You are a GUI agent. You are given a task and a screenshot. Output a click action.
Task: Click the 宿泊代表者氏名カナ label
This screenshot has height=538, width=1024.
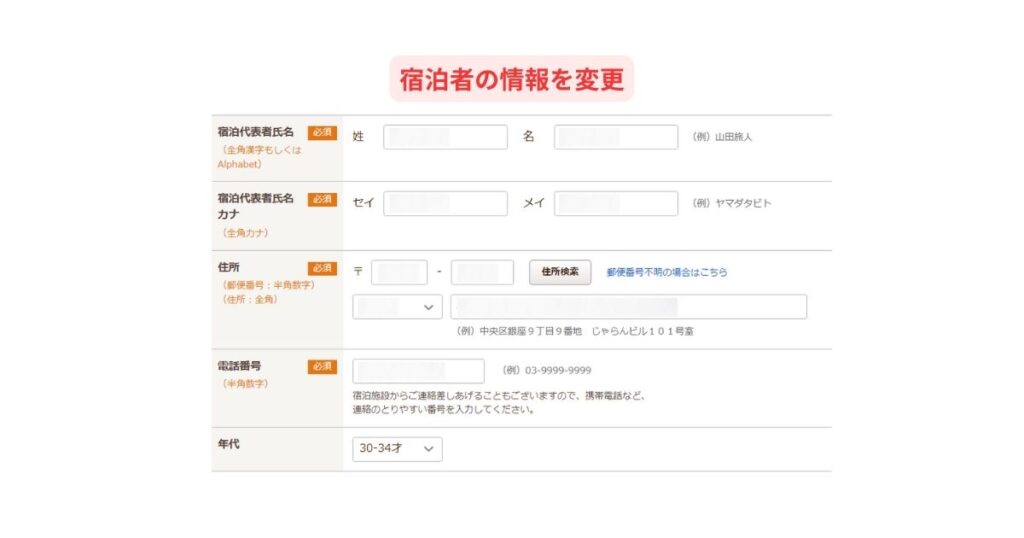point(255,206)
